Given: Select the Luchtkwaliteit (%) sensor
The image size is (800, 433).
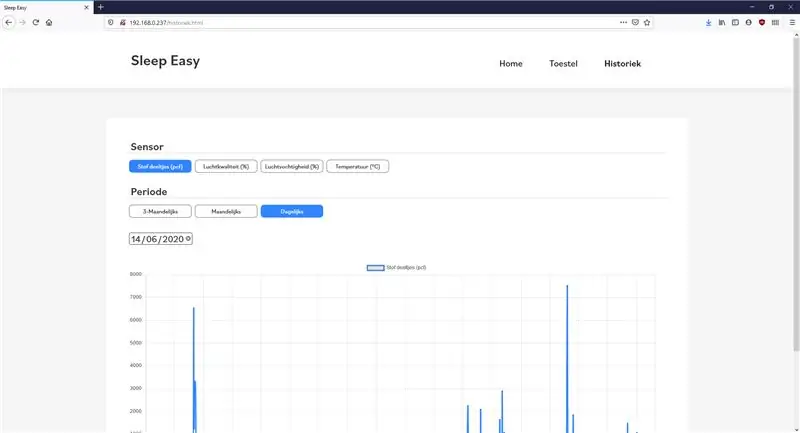Looking at the screenshot, I should point(226,166).
